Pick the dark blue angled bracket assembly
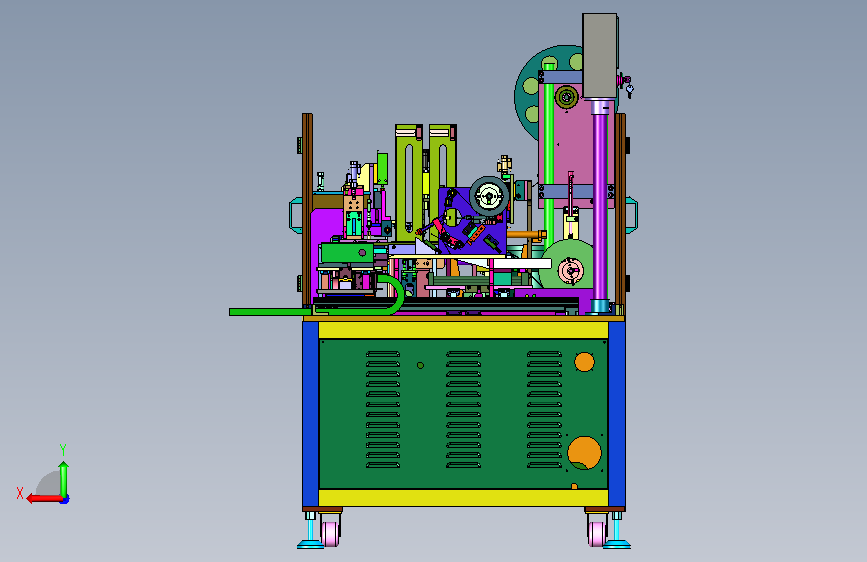 click(x=472, y=221)
